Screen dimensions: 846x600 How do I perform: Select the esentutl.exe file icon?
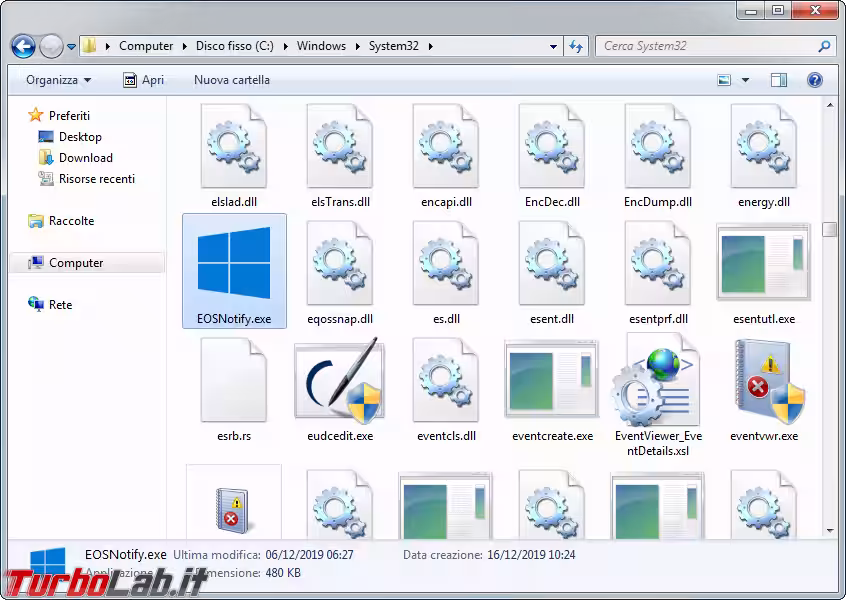pyautogui.click(x=764, y=264)
